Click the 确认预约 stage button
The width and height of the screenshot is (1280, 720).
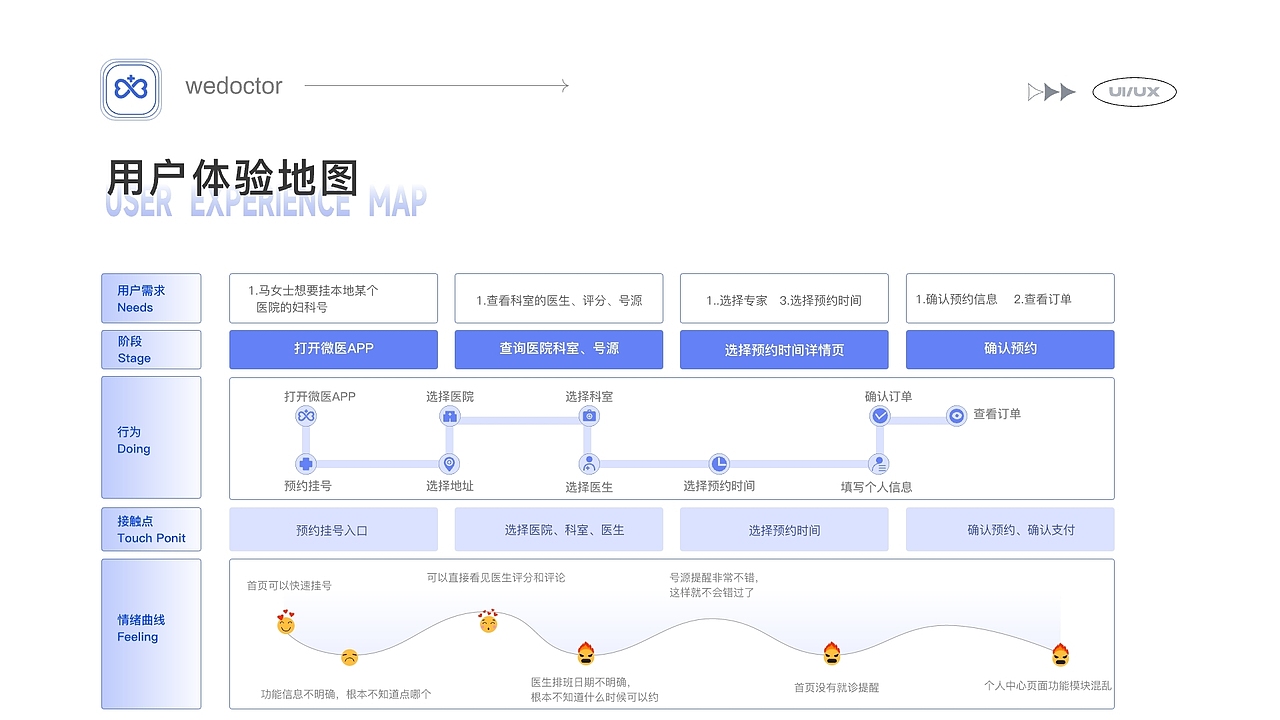coord(1010,349)
